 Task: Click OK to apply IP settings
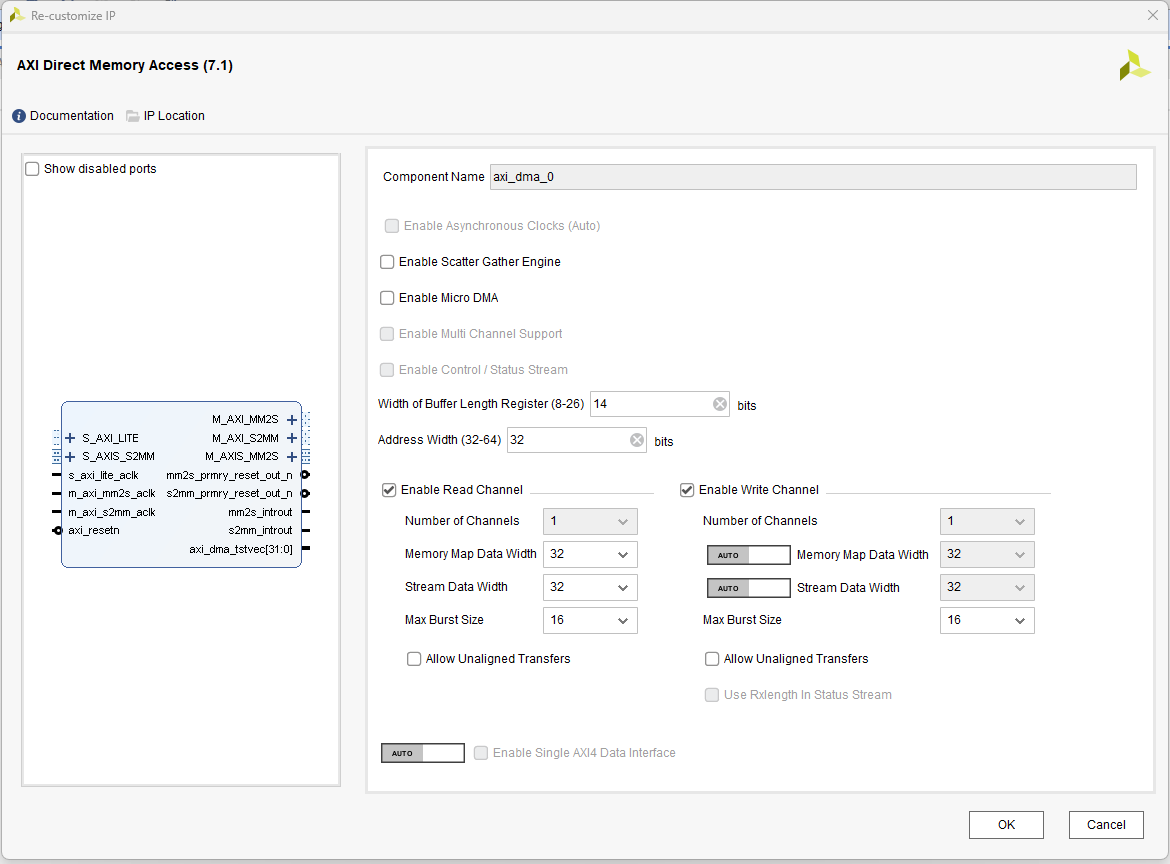click(1006, 824)
